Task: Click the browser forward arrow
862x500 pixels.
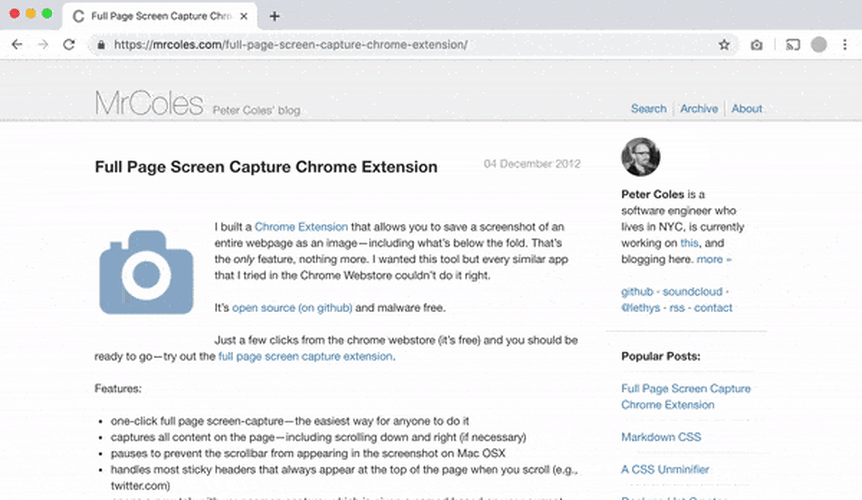Action: point(43,45)
